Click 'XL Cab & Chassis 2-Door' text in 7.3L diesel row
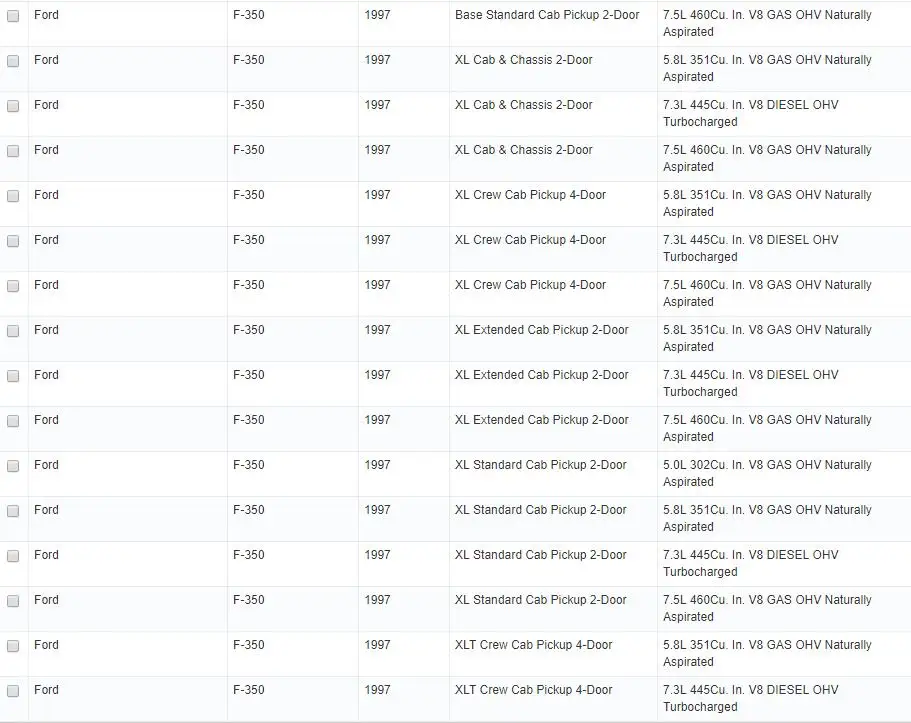Image resolution: width=911 pixels, height=723 pixels. coord(523,105)
